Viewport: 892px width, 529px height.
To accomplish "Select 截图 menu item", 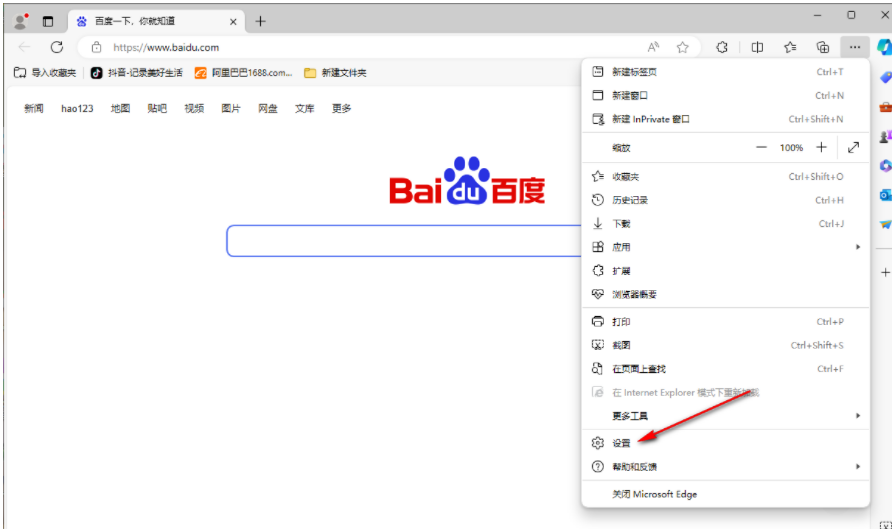I will pyautogui.click(x=725, y=345).
